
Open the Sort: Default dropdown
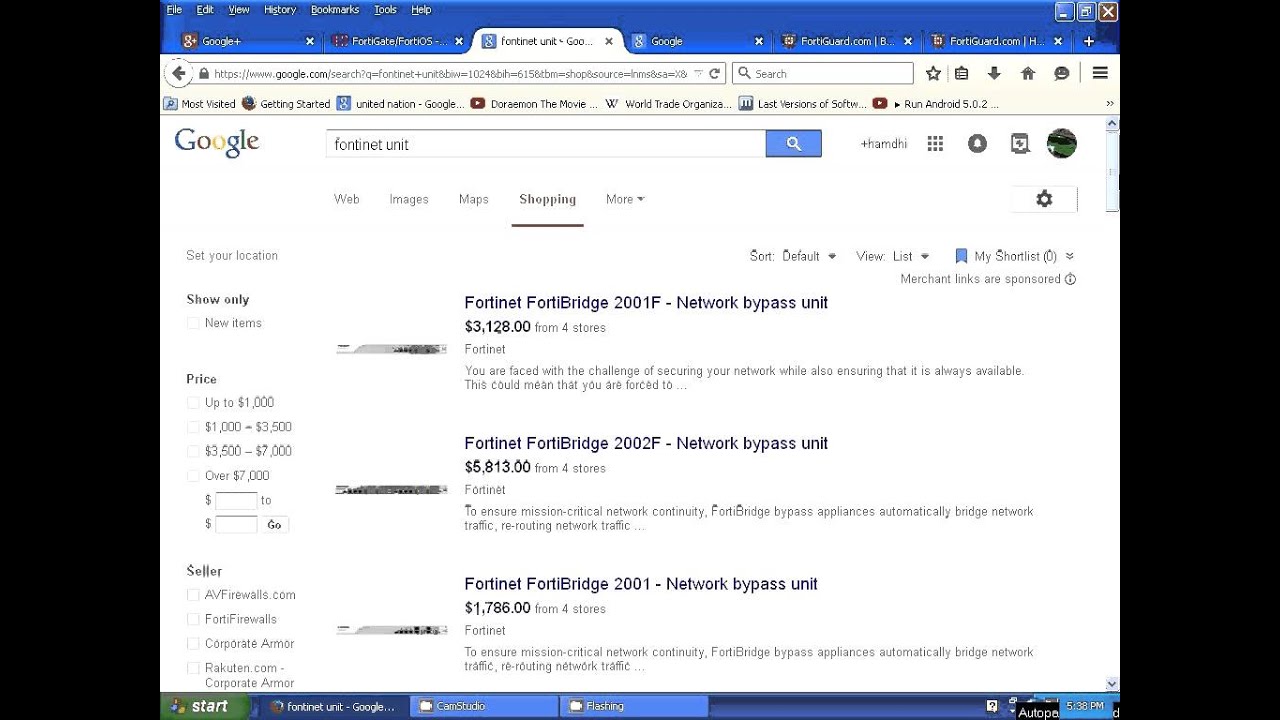pyautogui.click(x=793, y=256)
